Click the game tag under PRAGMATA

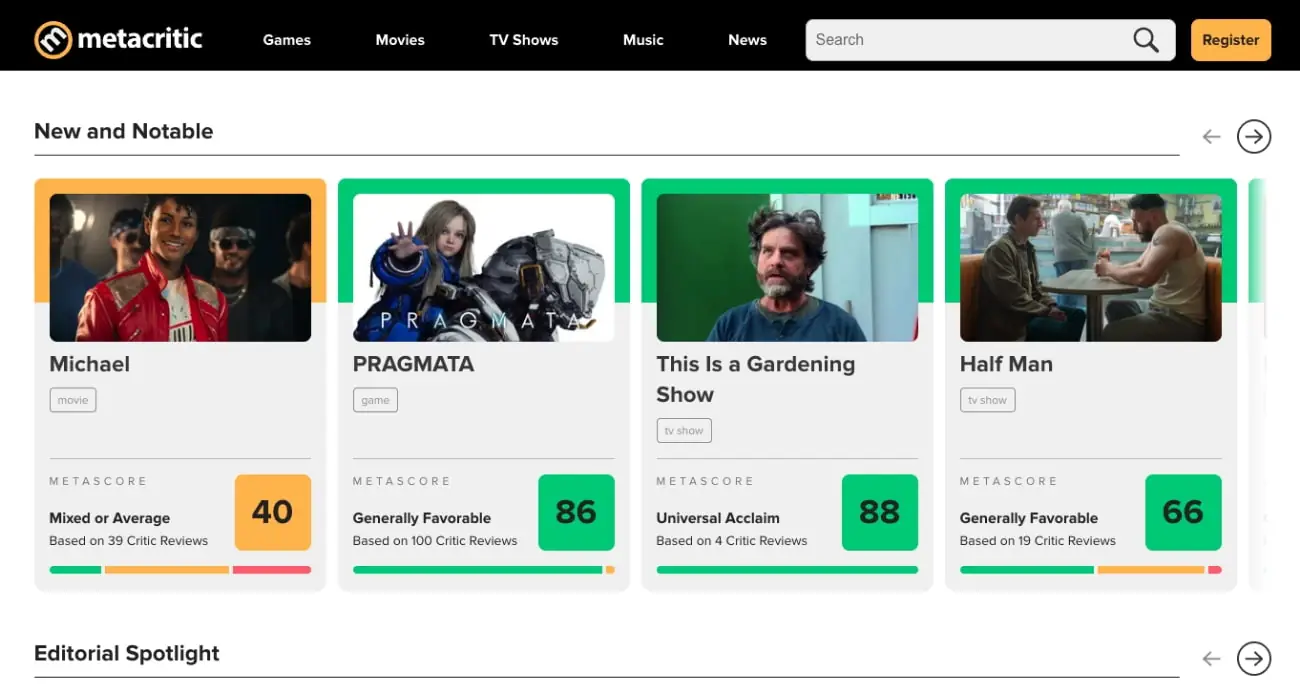coord(375,399)
